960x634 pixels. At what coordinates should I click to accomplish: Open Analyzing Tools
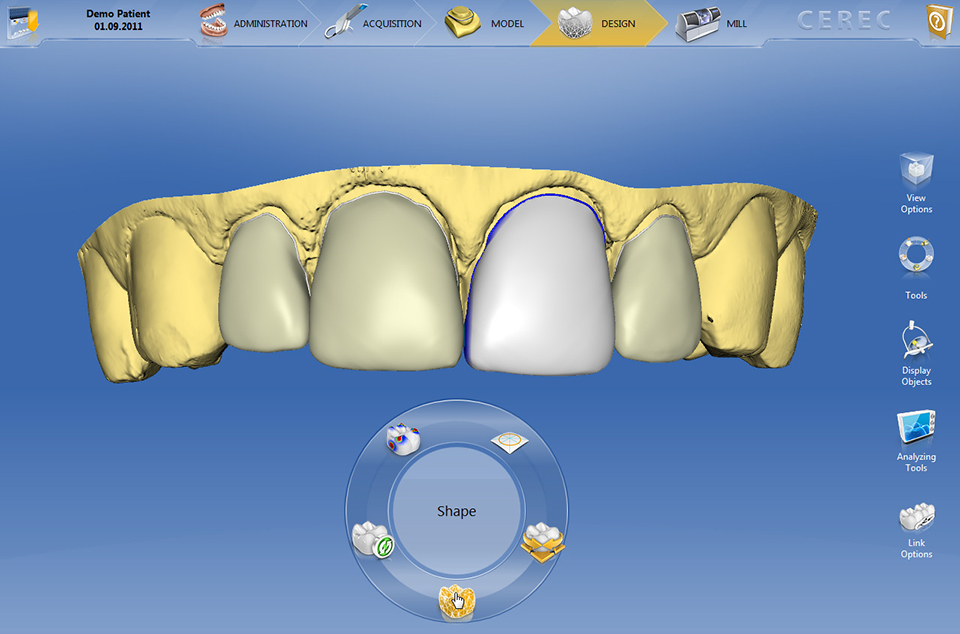coord(916,441)
